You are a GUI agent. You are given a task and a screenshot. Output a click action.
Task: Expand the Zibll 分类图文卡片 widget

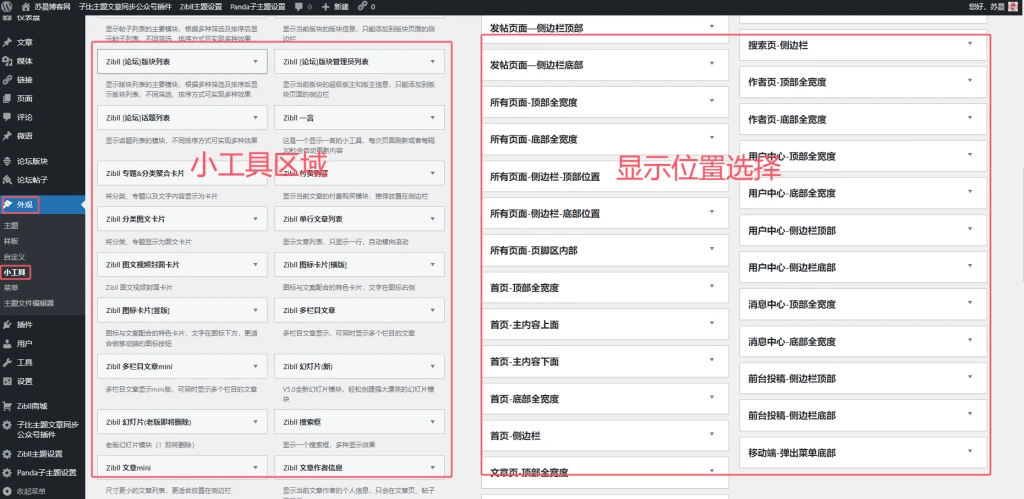coord(255,219)
